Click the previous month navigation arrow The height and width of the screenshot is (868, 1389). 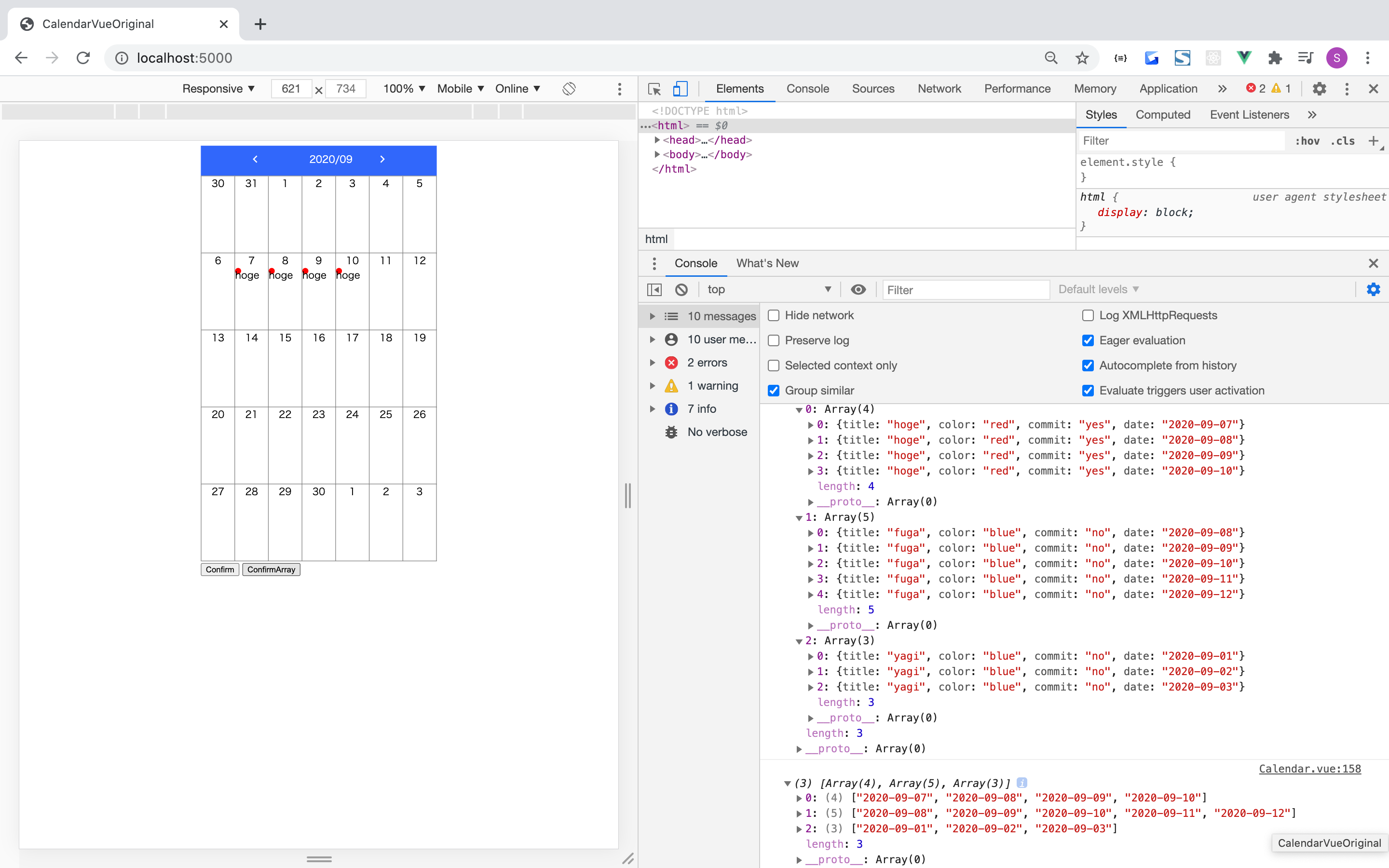[255, 158]
